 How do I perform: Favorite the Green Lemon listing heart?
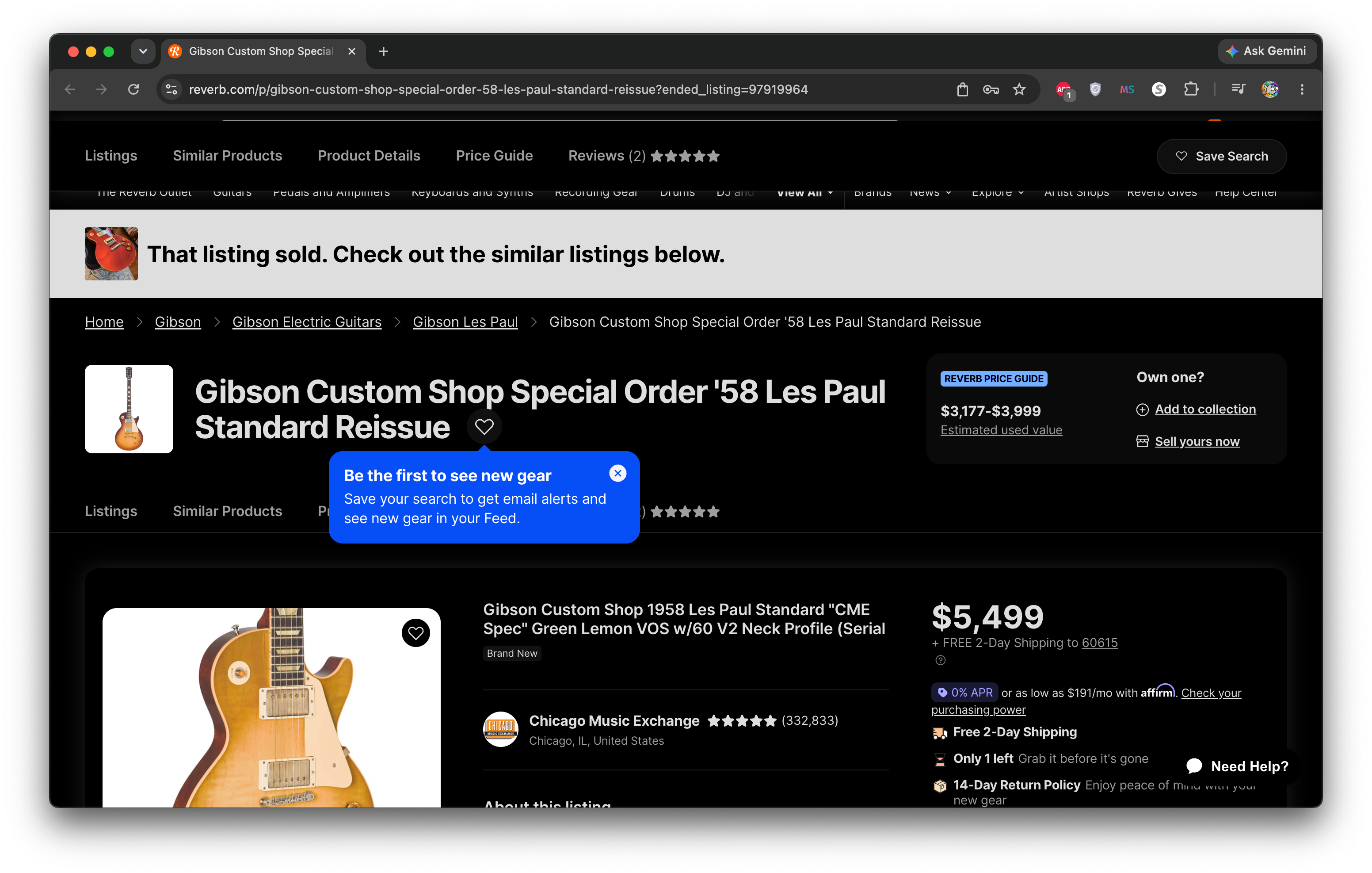coord(415,633)
